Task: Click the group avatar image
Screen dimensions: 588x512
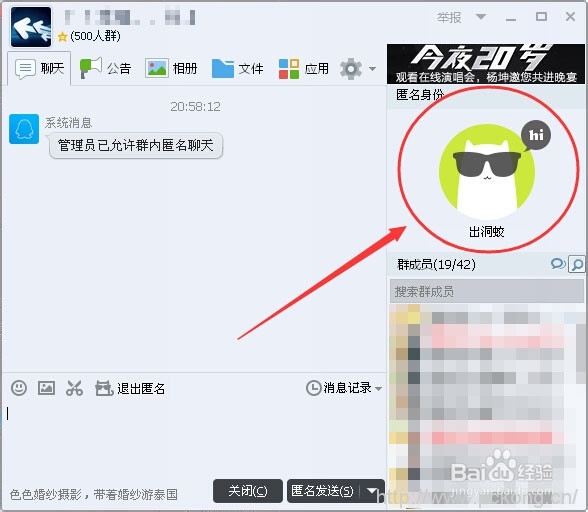Action: (31, 27)
